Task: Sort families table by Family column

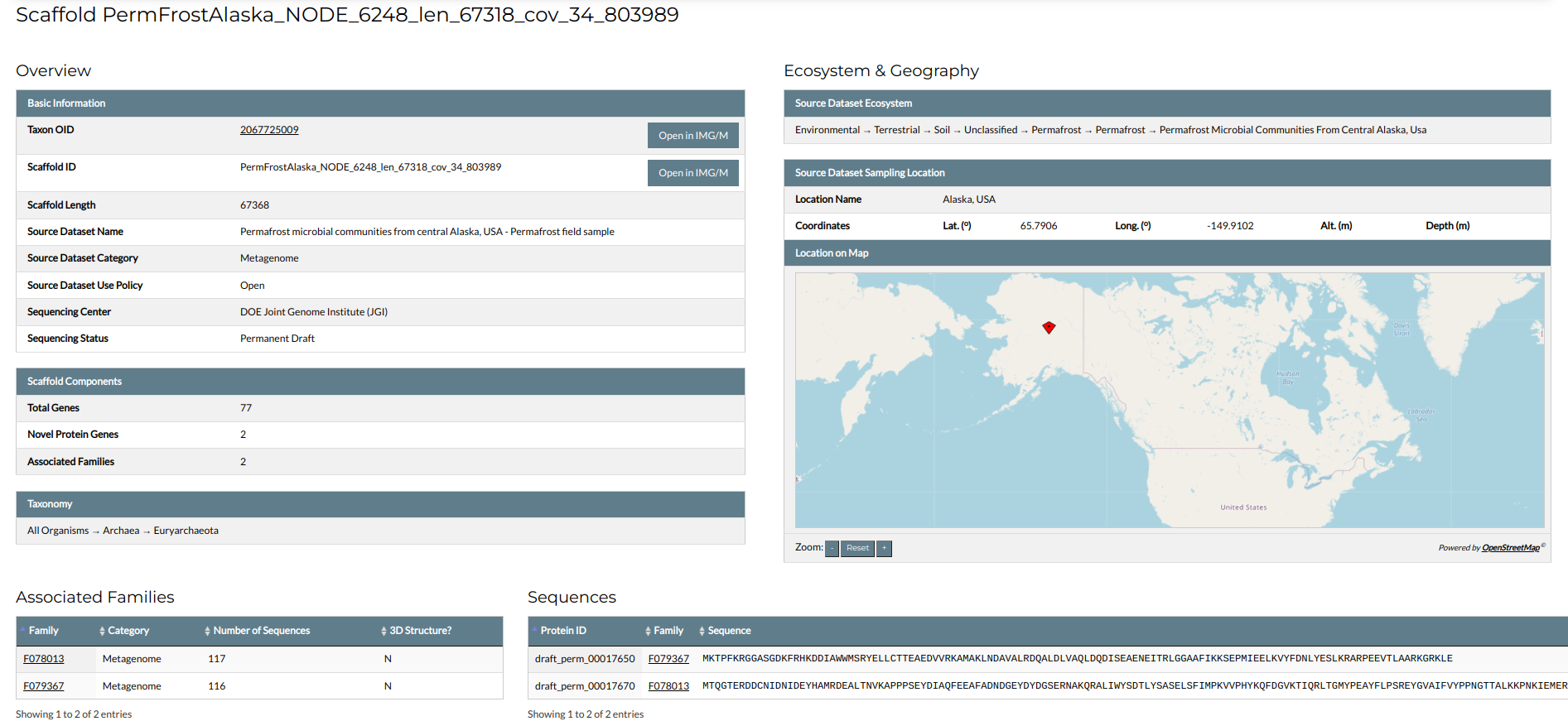Action: 44,631
